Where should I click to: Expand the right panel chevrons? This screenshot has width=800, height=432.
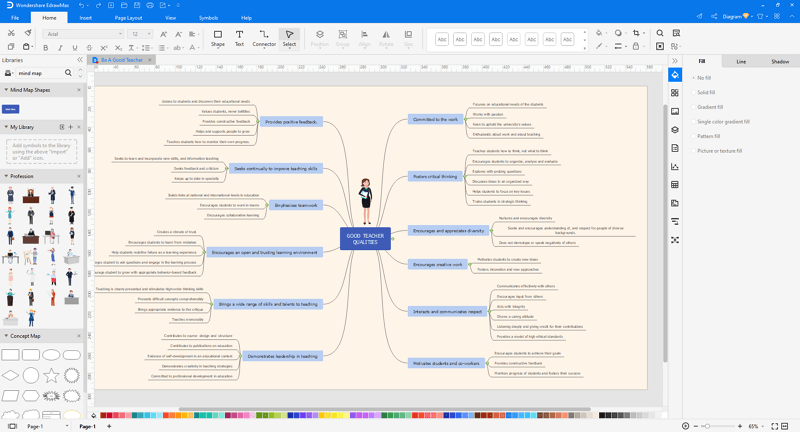(x=674, y=61)
